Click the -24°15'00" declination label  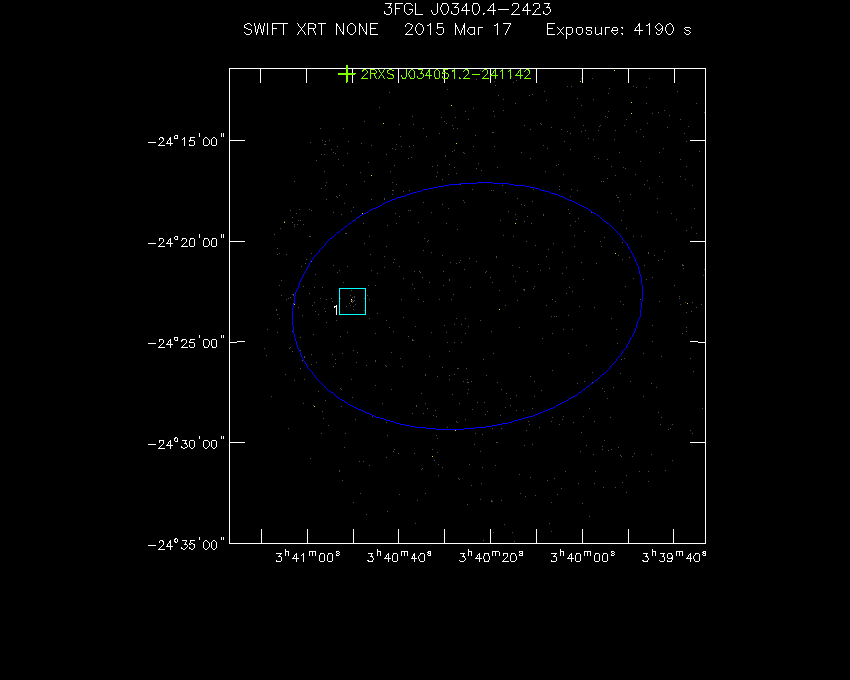186,141
